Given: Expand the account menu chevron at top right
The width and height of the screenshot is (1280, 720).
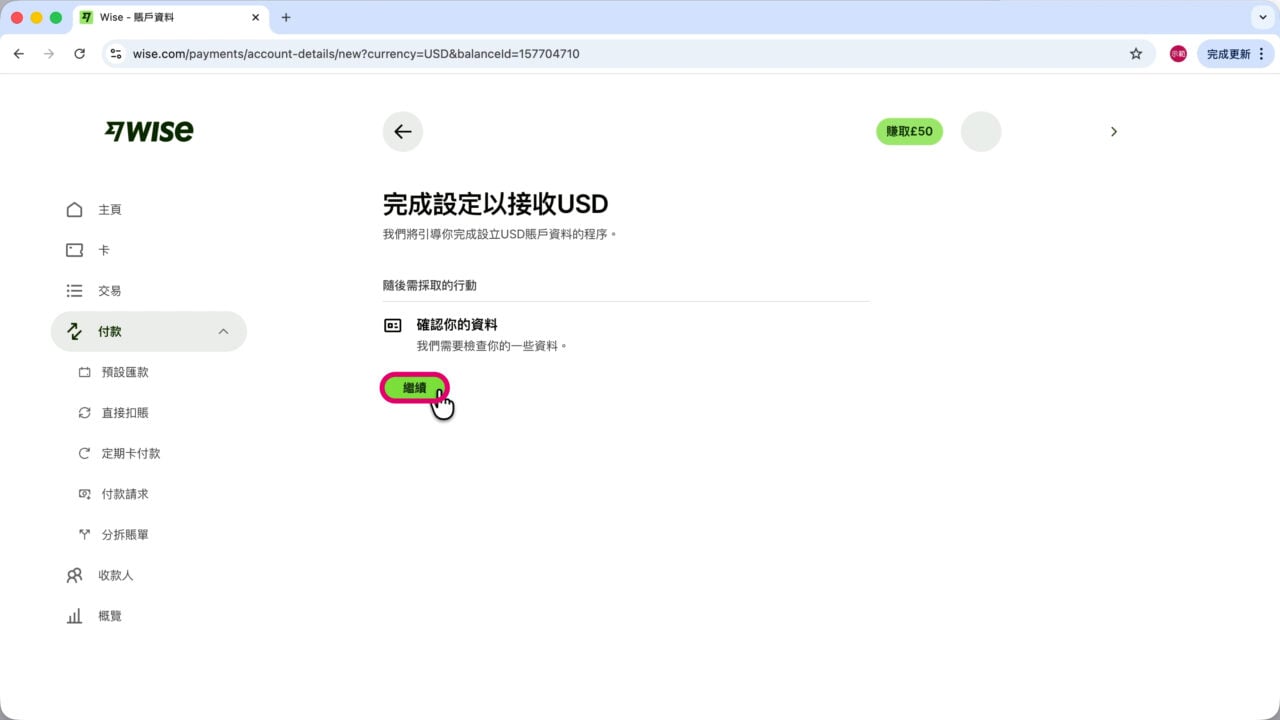Looking at the screenshot, I should (1114, 132).
